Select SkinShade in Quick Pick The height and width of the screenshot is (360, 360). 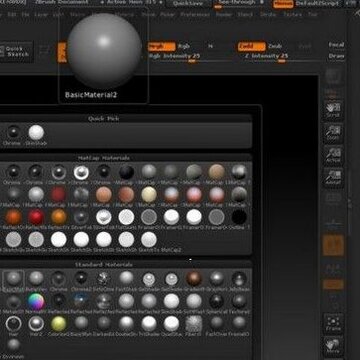[x=36, y=133]
